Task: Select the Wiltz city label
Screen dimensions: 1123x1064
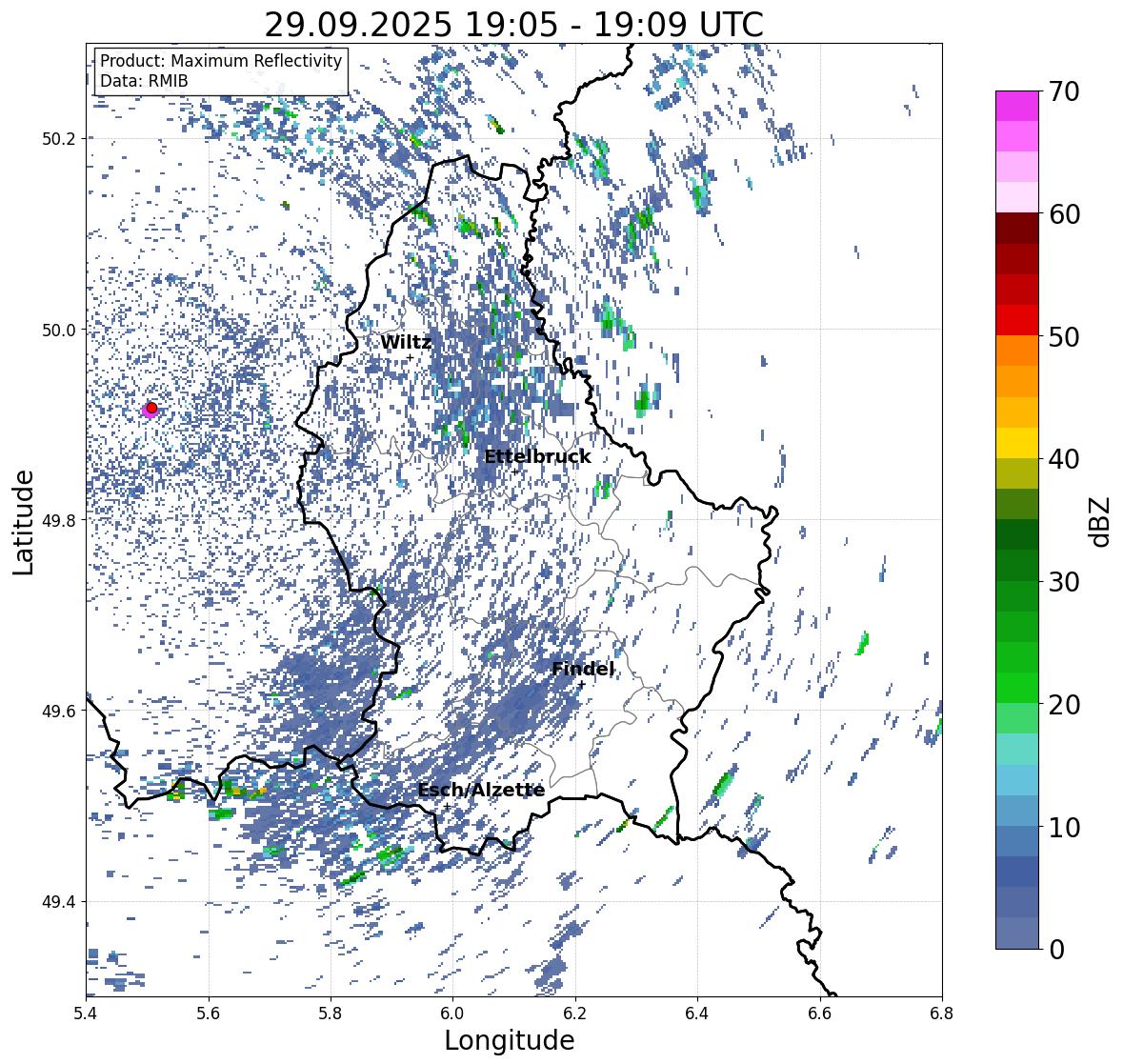Action: (x=406, y=342)
